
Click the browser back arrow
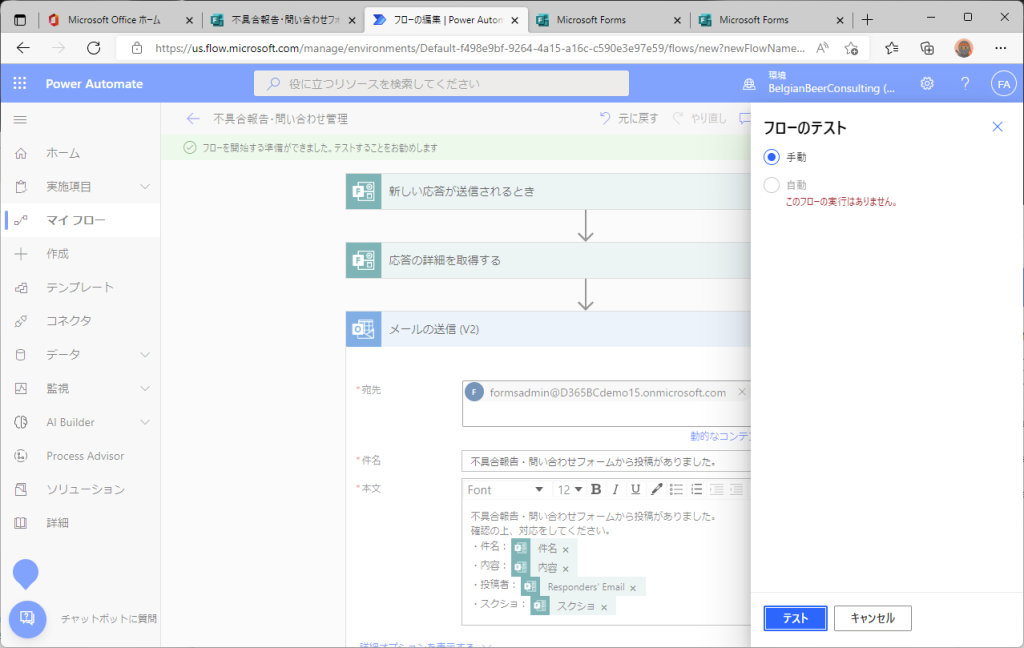click(x=24, y=48)
